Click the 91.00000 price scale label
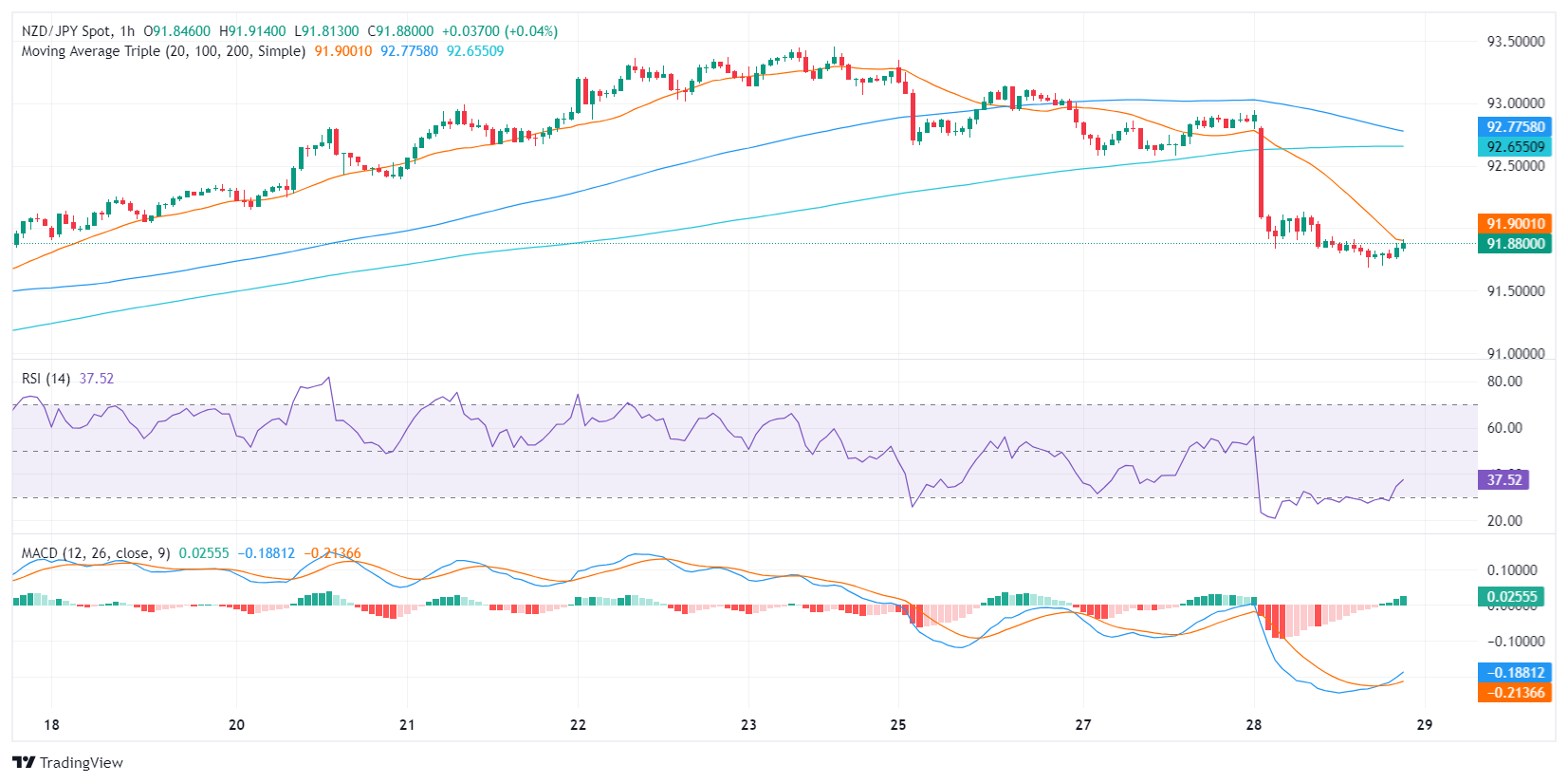 (1515, 354)
